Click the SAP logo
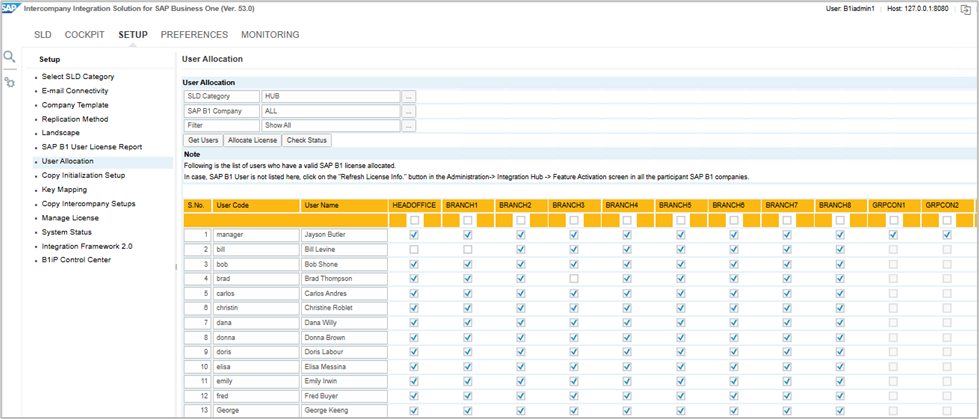The height and width of the screenshot is (419, 979). click(x=12, y=8)
